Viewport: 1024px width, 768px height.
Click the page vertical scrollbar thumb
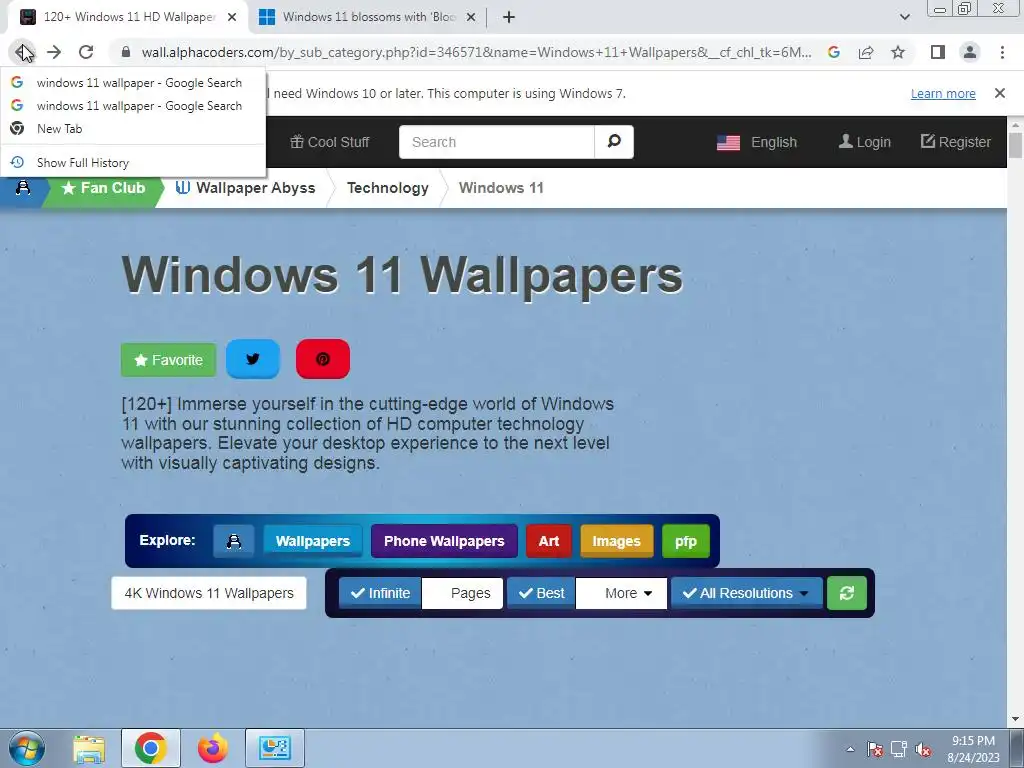click(x=1016, y=144)
